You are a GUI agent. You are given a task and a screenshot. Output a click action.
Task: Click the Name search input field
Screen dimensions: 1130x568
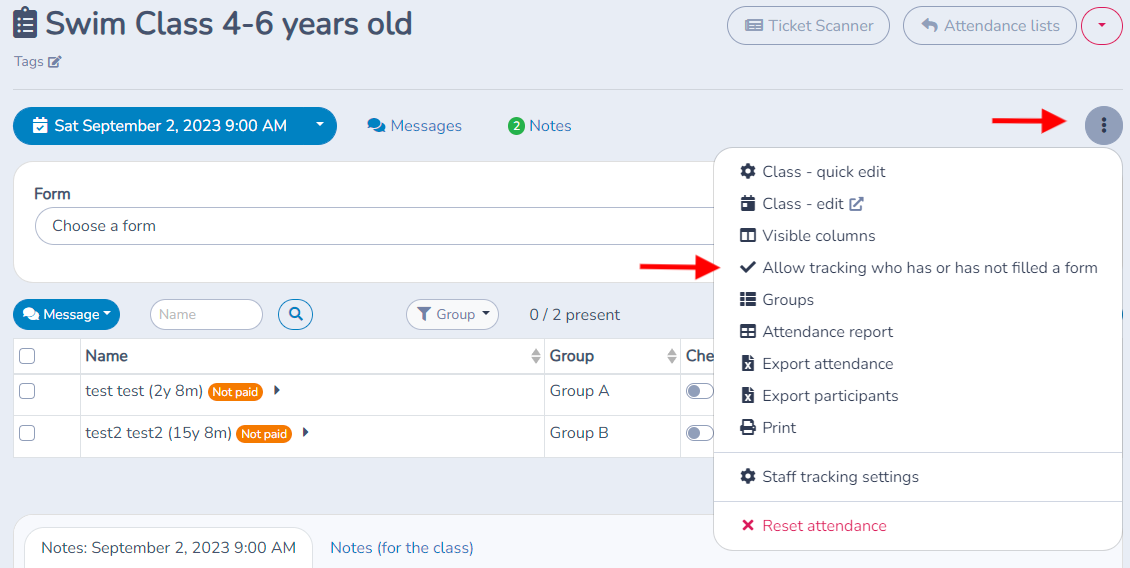click(x=206, y=314)
